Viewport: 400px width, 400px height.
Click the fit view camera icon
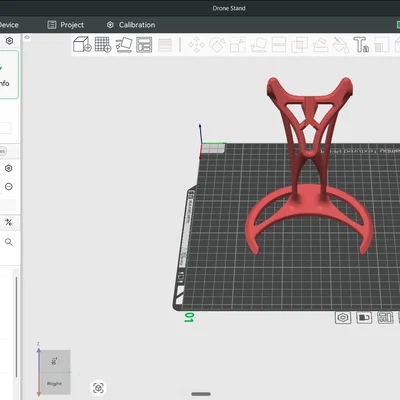tap(98, 388)
